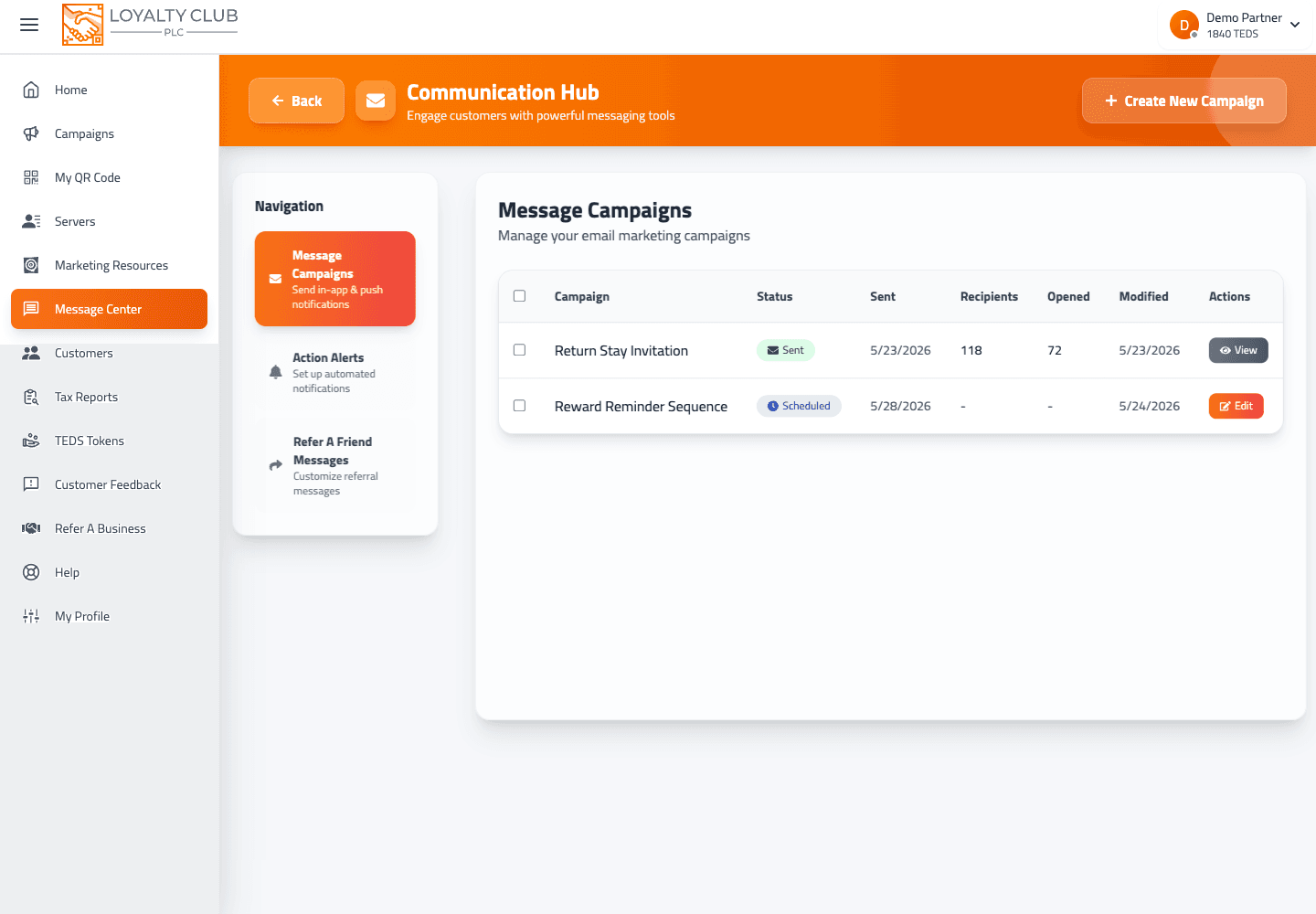Select Message Campaigns navigation card
Image resolution: width=1316 pixels, height=914 pixels.
tap(335, 279)
